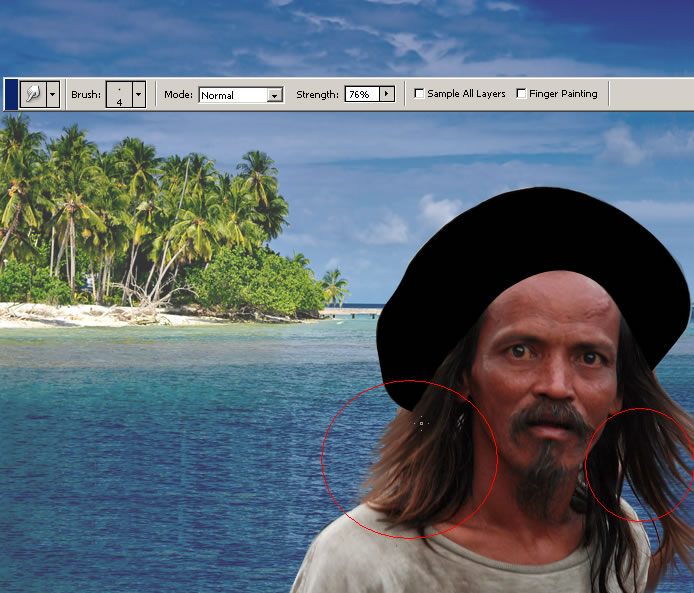This screenshot has height=593, width=694.
Task: Open the tool preset picker arrow
Action: 53,94
